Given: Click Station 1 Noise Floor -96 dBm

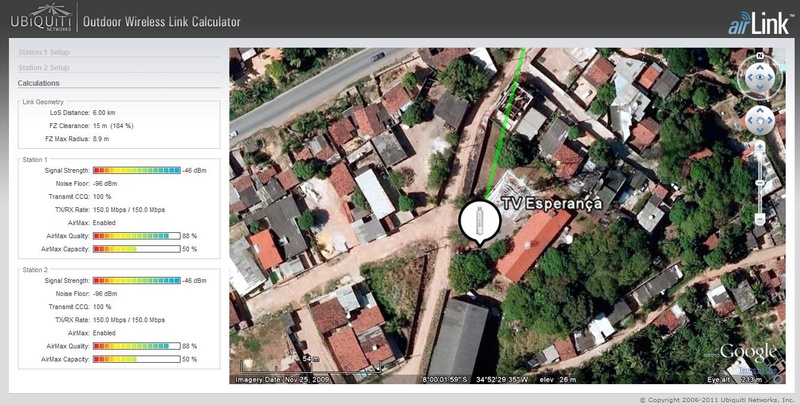Looking at the screenshot, I should pos(105,184).
